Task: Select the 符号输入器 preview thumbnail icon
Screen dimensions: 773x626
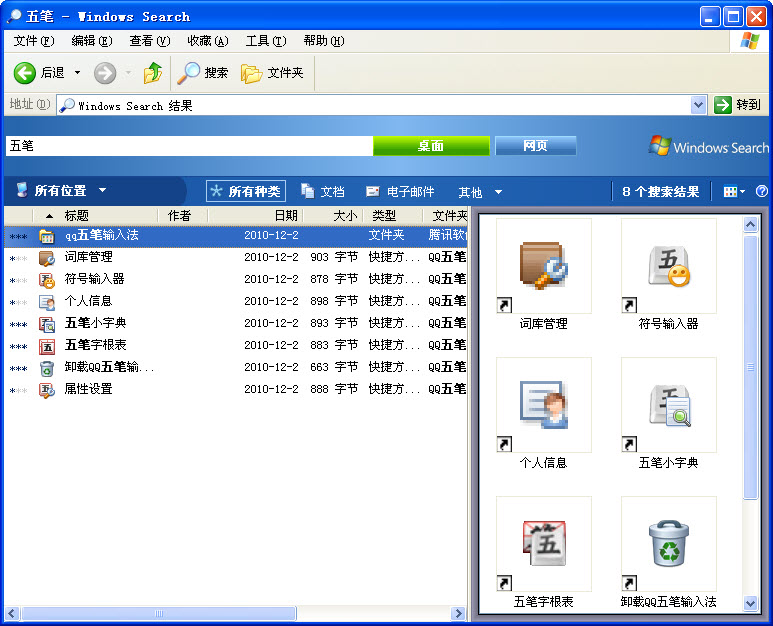Action: pyautogui.click(x=668, y=266)
